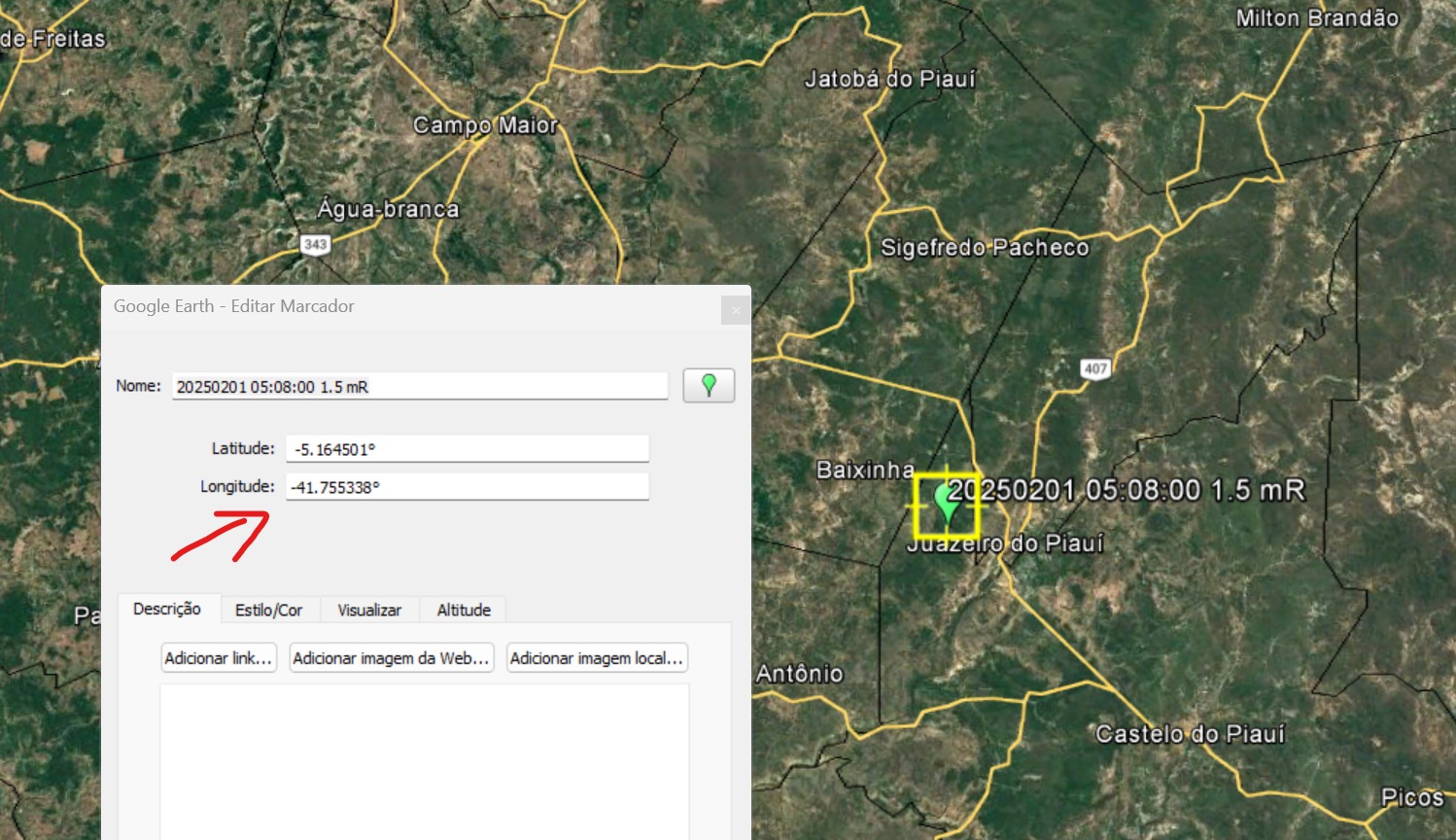Click the green placemark pin on map

tap(945, 504)
